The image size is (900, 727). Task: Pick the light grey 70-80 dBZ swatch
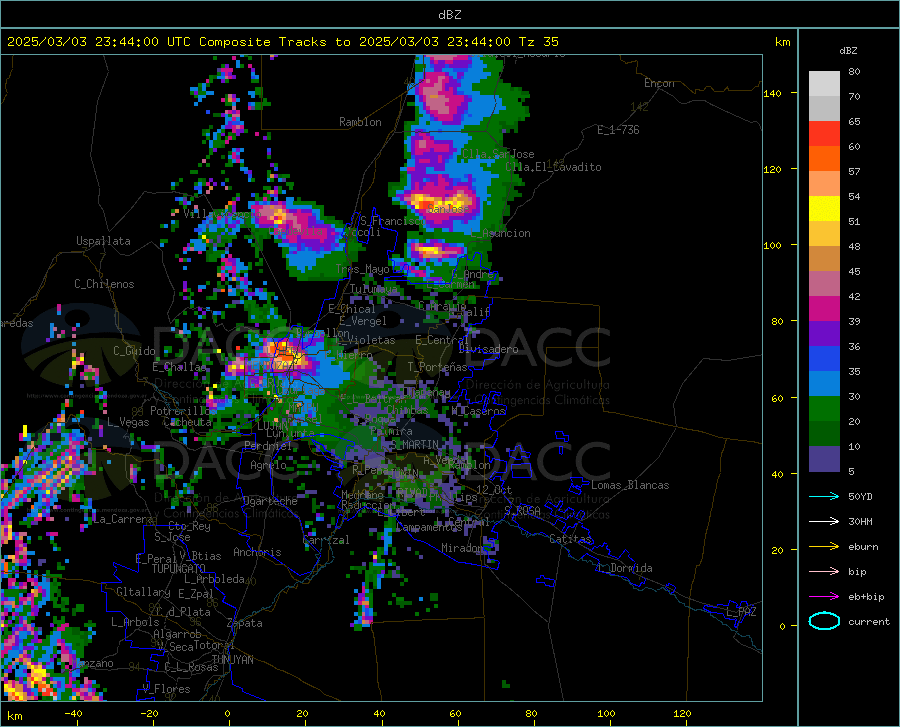point(824,84)
